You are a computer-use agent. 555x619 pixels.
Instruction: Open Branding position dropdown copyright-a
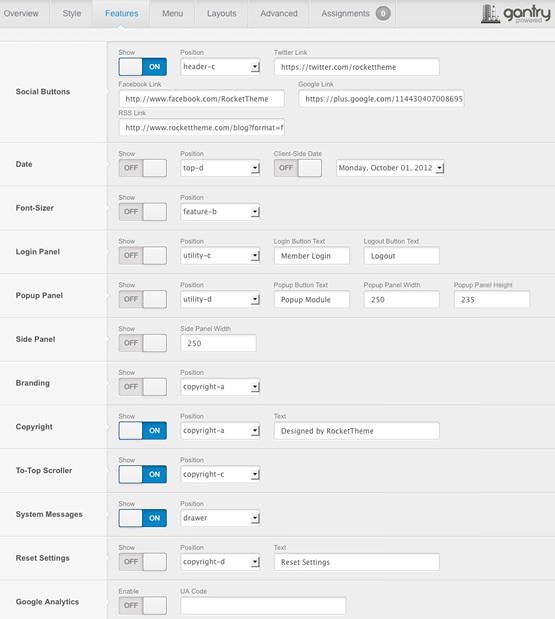click(220, 387)
